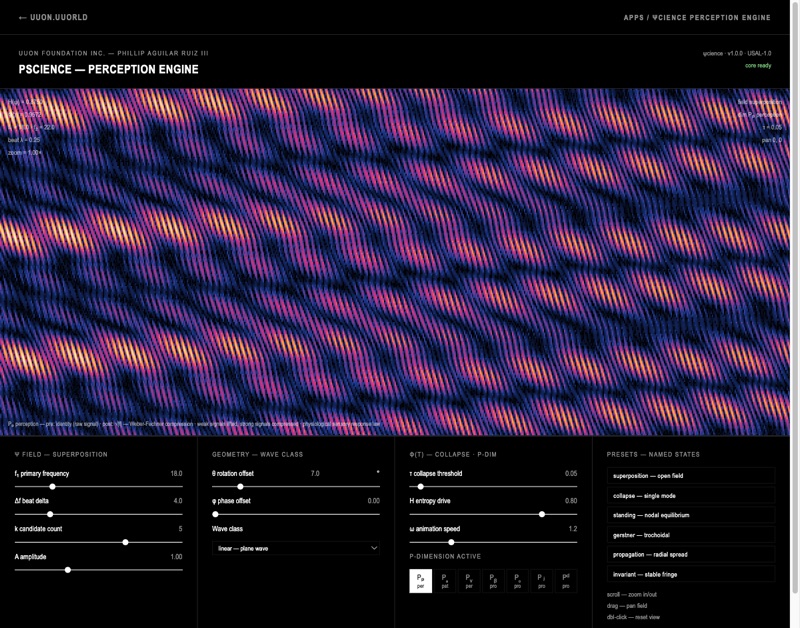
Task: Apply the propagation — radial spread preset
Action: (x=691, y=555)
